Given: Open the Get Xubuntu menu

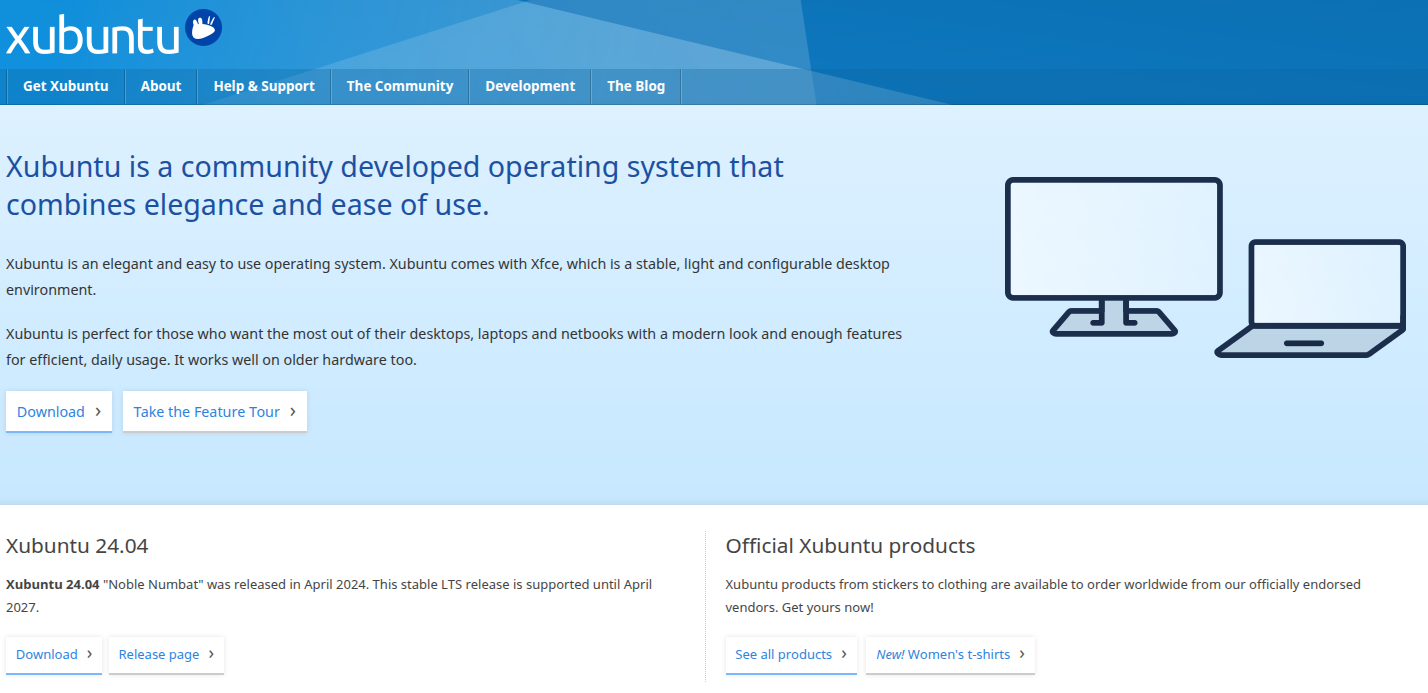Looking at the screenshot, I should coord(65,86).
